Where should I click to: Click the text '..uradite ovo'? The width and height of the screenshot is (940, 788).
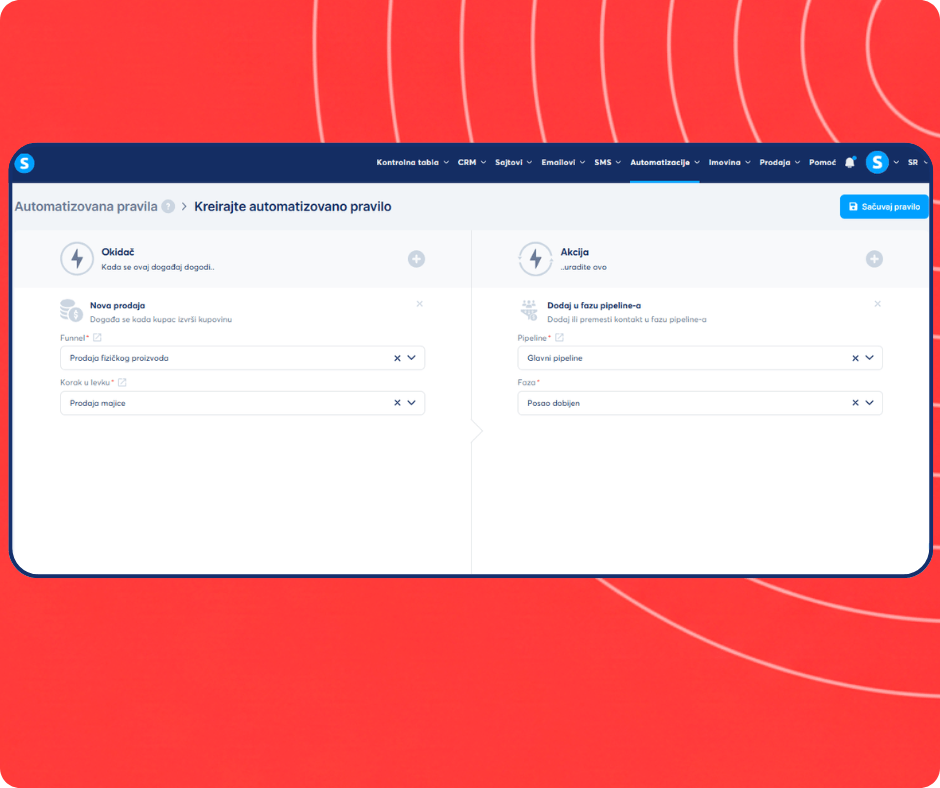point(583,267)
